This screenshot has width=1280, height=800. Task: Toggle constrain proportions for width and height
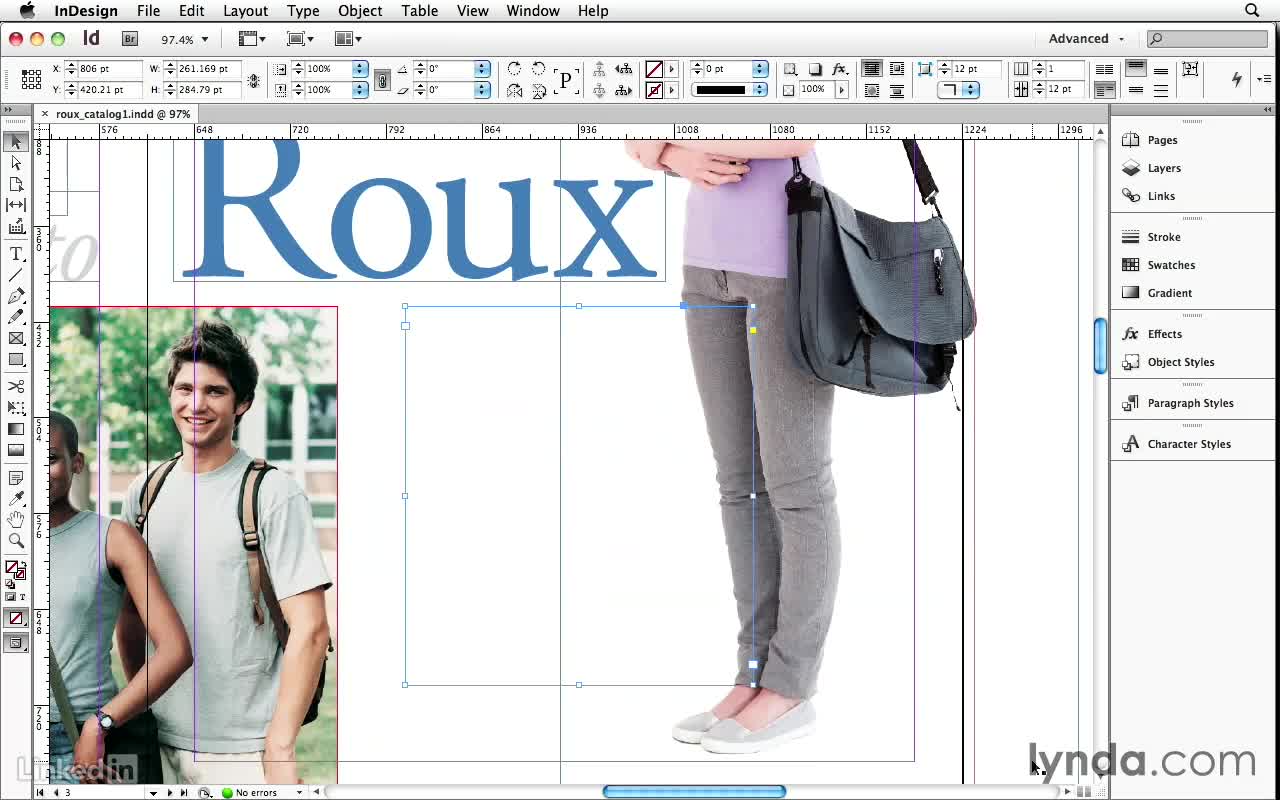pos(254,80)
